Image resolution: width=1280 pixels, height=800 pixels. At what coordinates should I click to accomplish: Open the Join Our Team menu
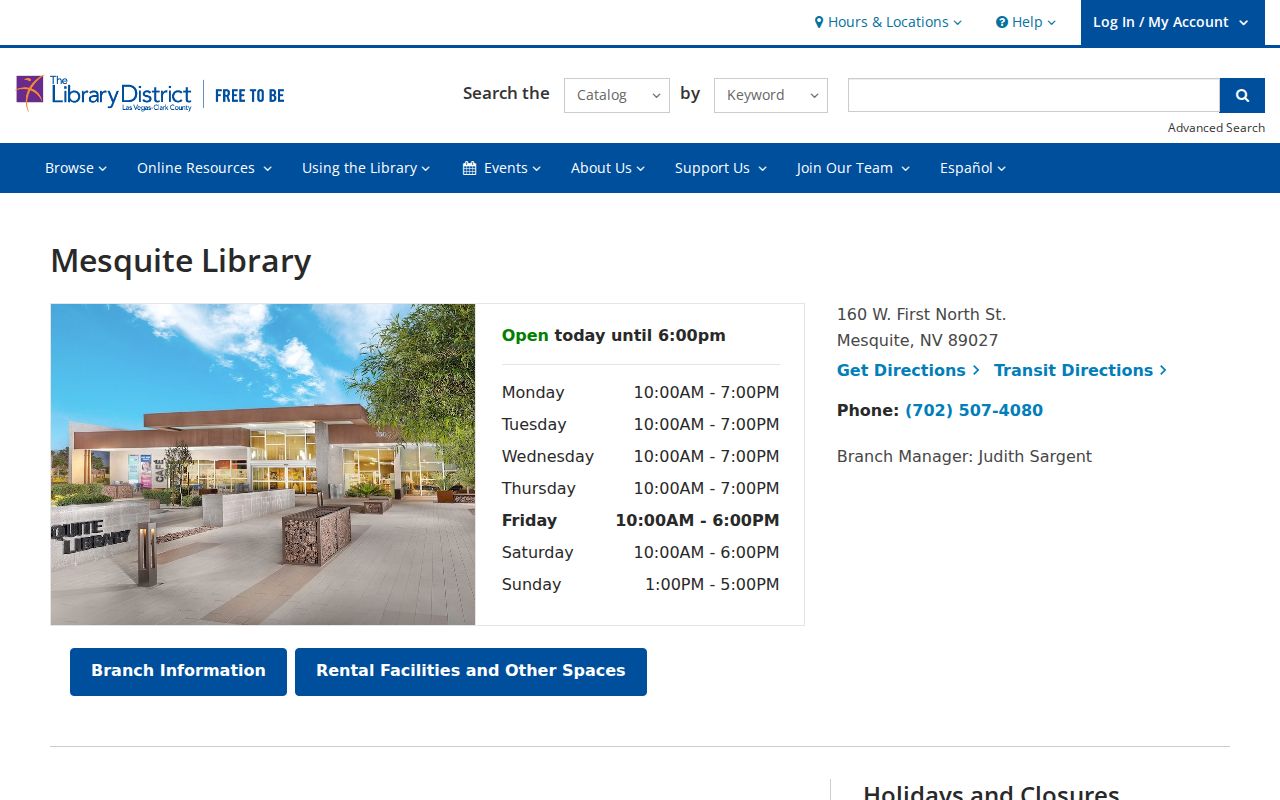pyautogui.click(x=853, y=168)
